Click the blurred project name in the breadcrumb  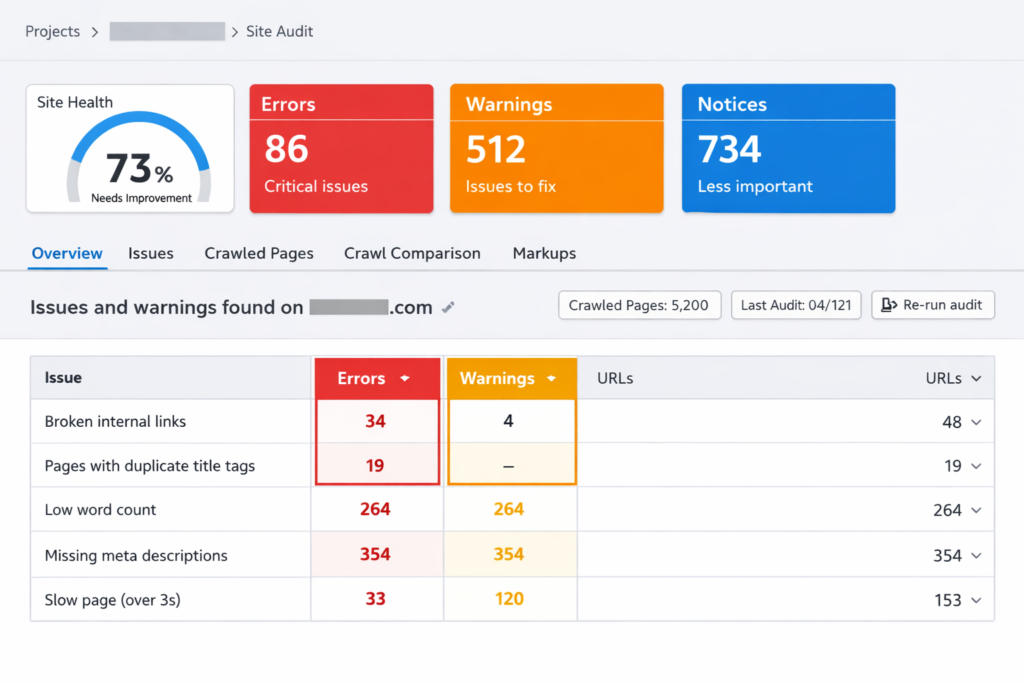pos(166,31)
